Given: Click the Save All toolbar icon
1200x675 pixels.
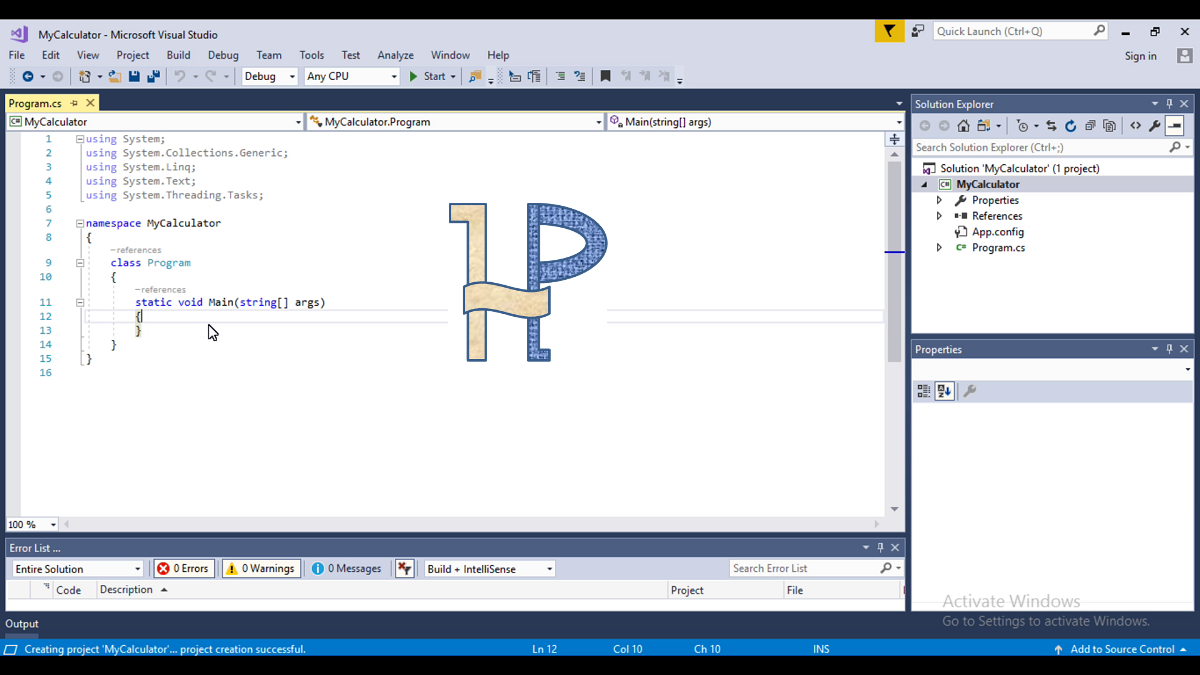Looking at the screenshot, I should click(154, 76).
